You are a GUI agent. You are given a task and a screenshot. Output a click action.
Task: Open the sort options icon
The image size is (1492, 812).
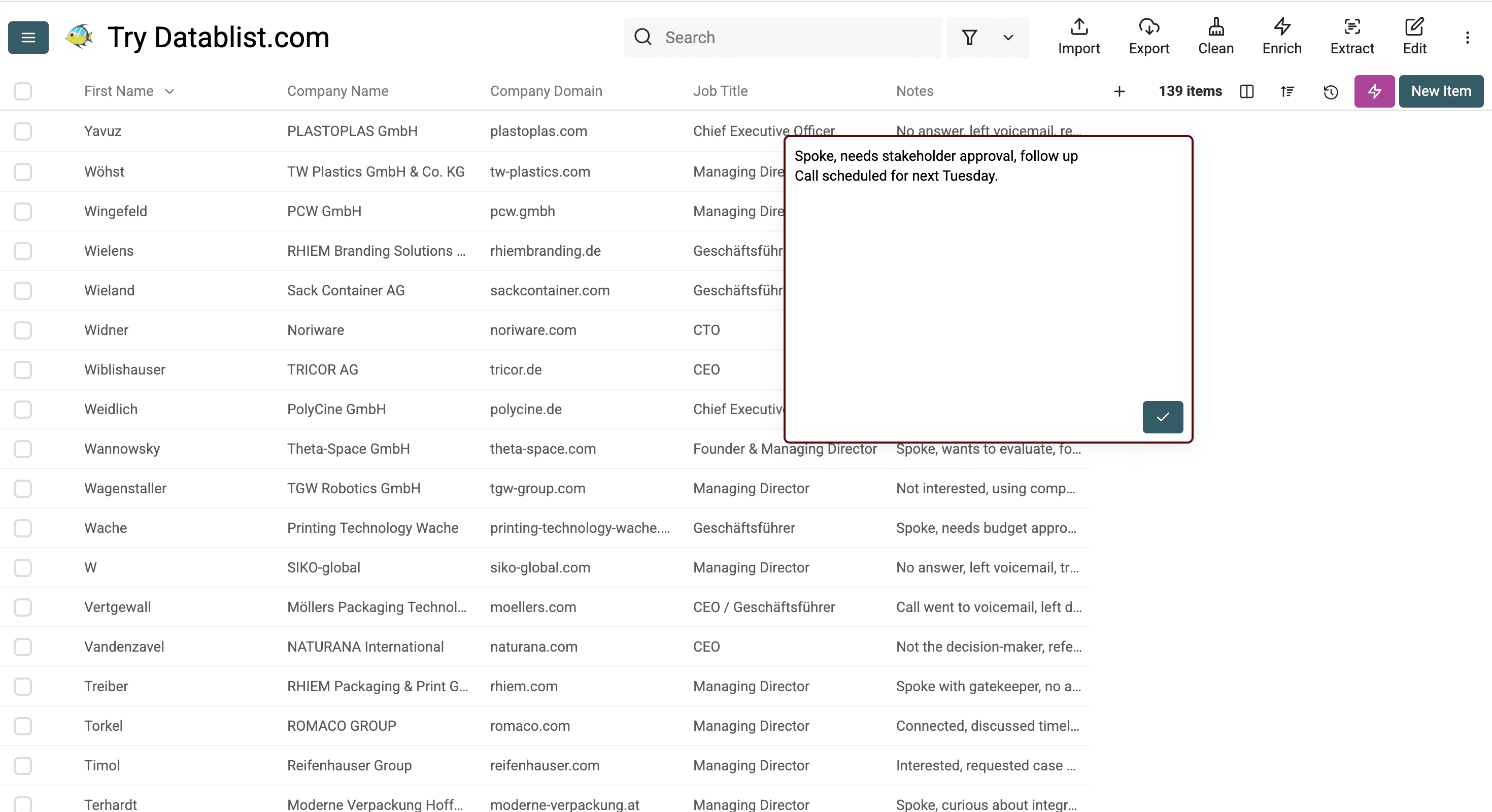pos(1287,91)
